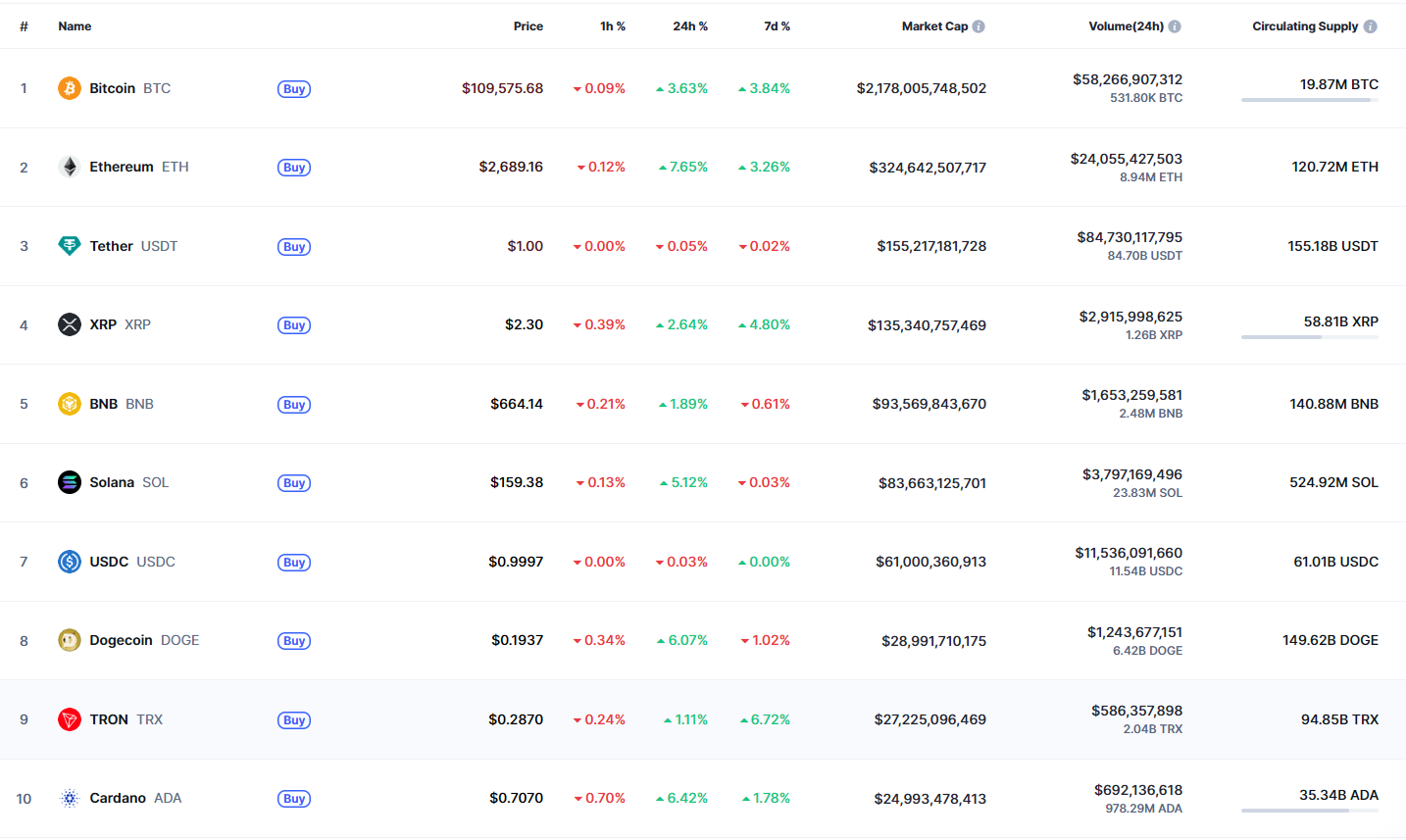Click the Buy button for USDC

point(294,563)
